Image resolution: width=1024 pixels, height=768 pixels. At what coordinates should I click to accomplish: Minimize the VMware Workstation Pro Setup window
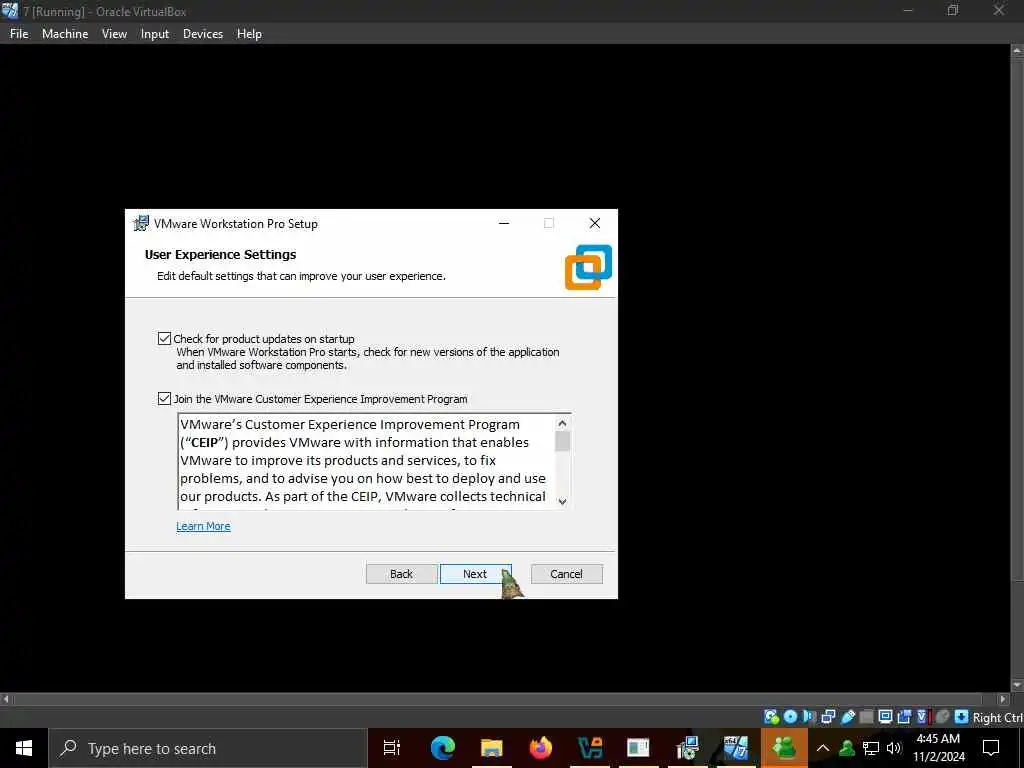(x=504, y=223)
